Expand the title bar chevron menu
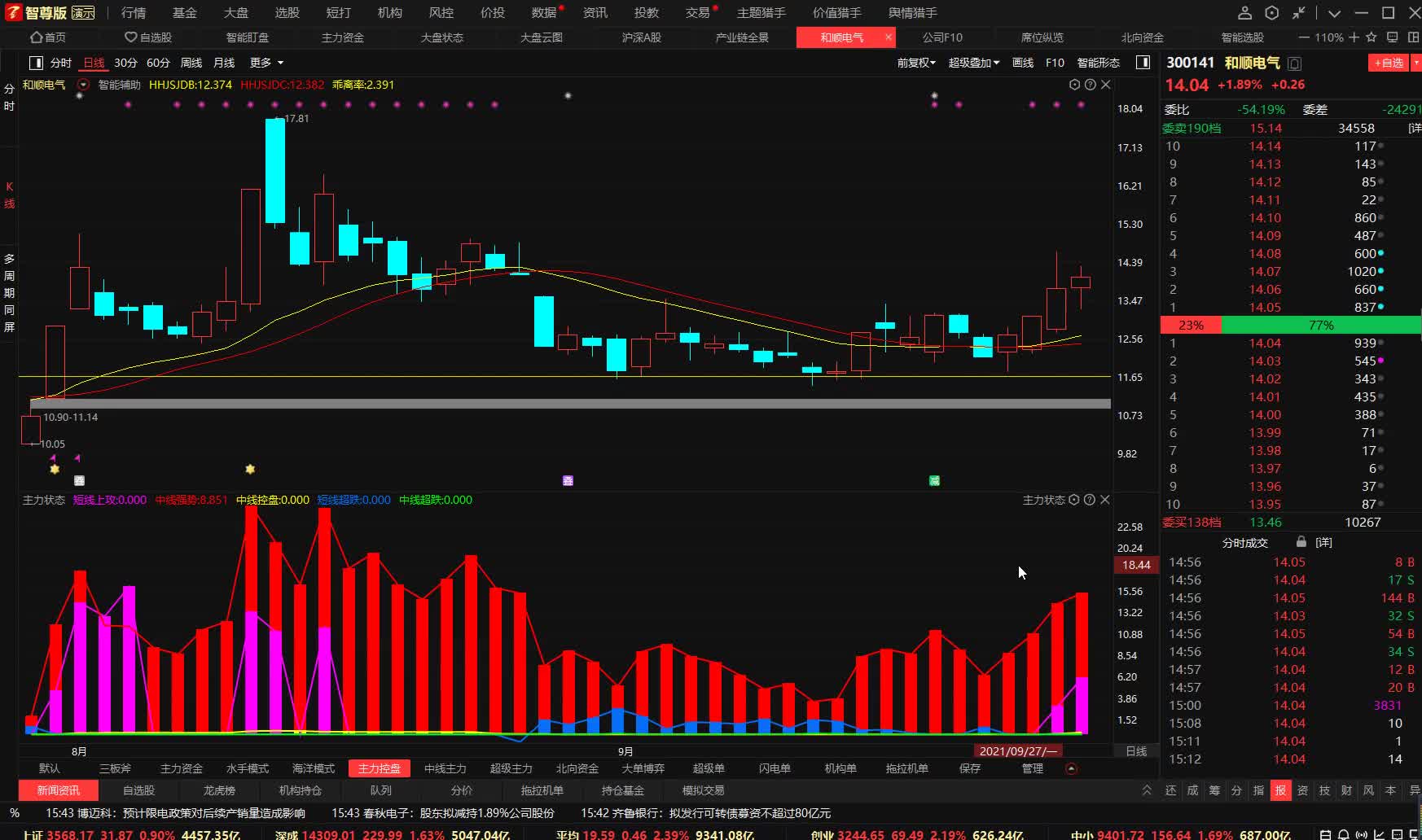Image resolution: width=1422 pixels, height=840 pixels. (1334, 13)
